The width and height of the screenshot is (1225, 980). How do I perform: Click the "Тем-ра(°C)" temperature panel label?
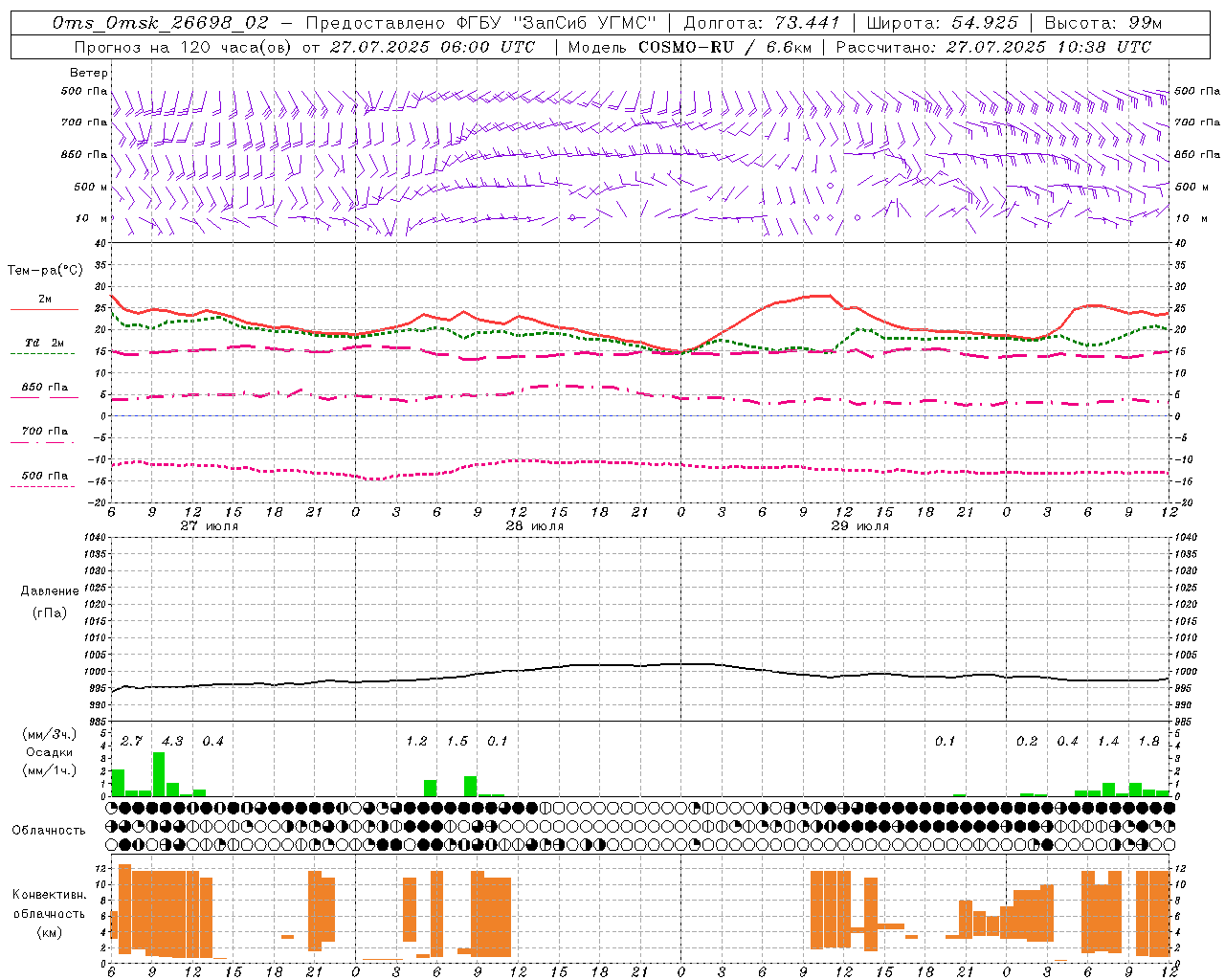point(45,271)
